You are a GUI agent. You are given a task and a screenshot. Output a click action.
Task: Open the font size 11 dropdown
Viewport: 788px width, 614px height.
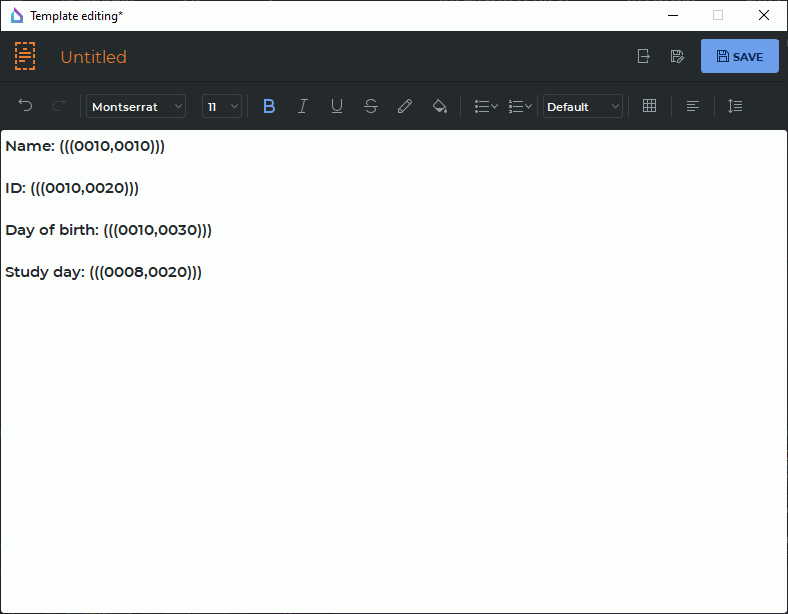coord(222,106)
